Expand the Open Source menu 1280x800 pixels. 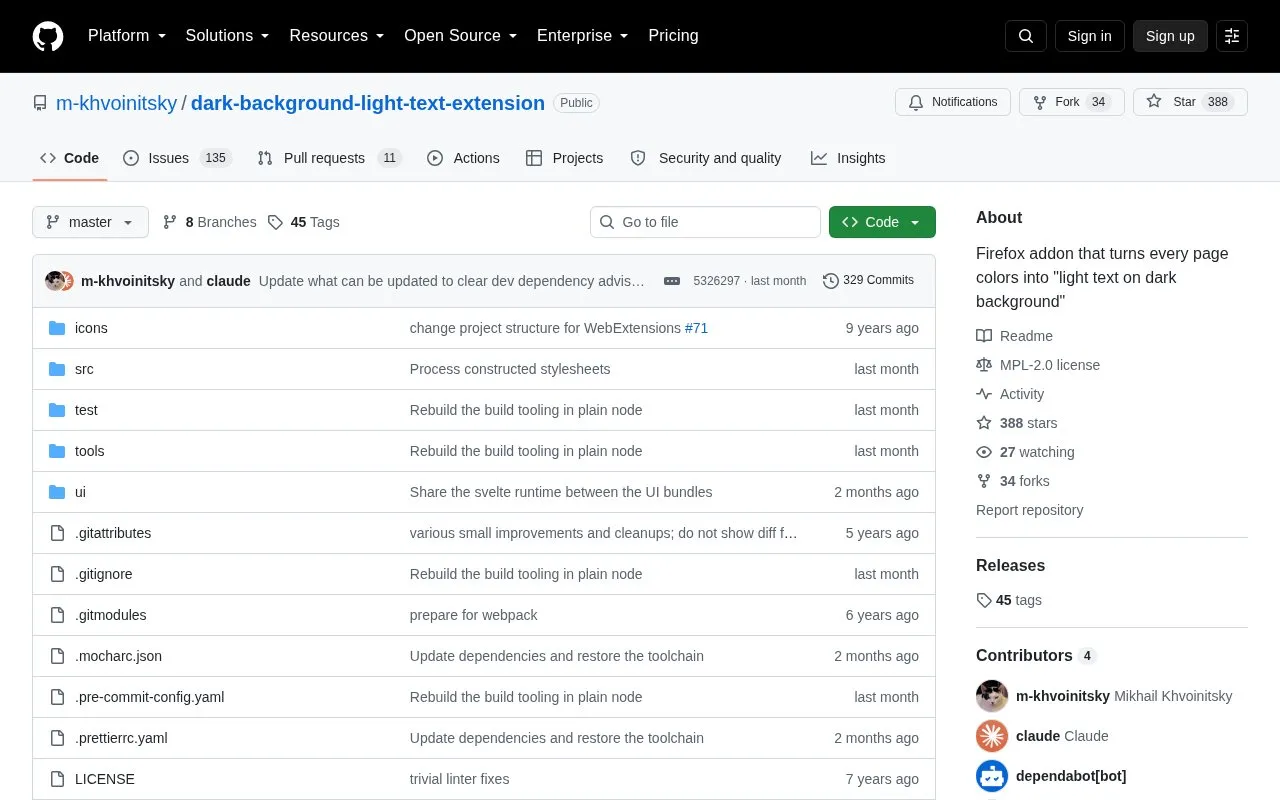(461, 36)
